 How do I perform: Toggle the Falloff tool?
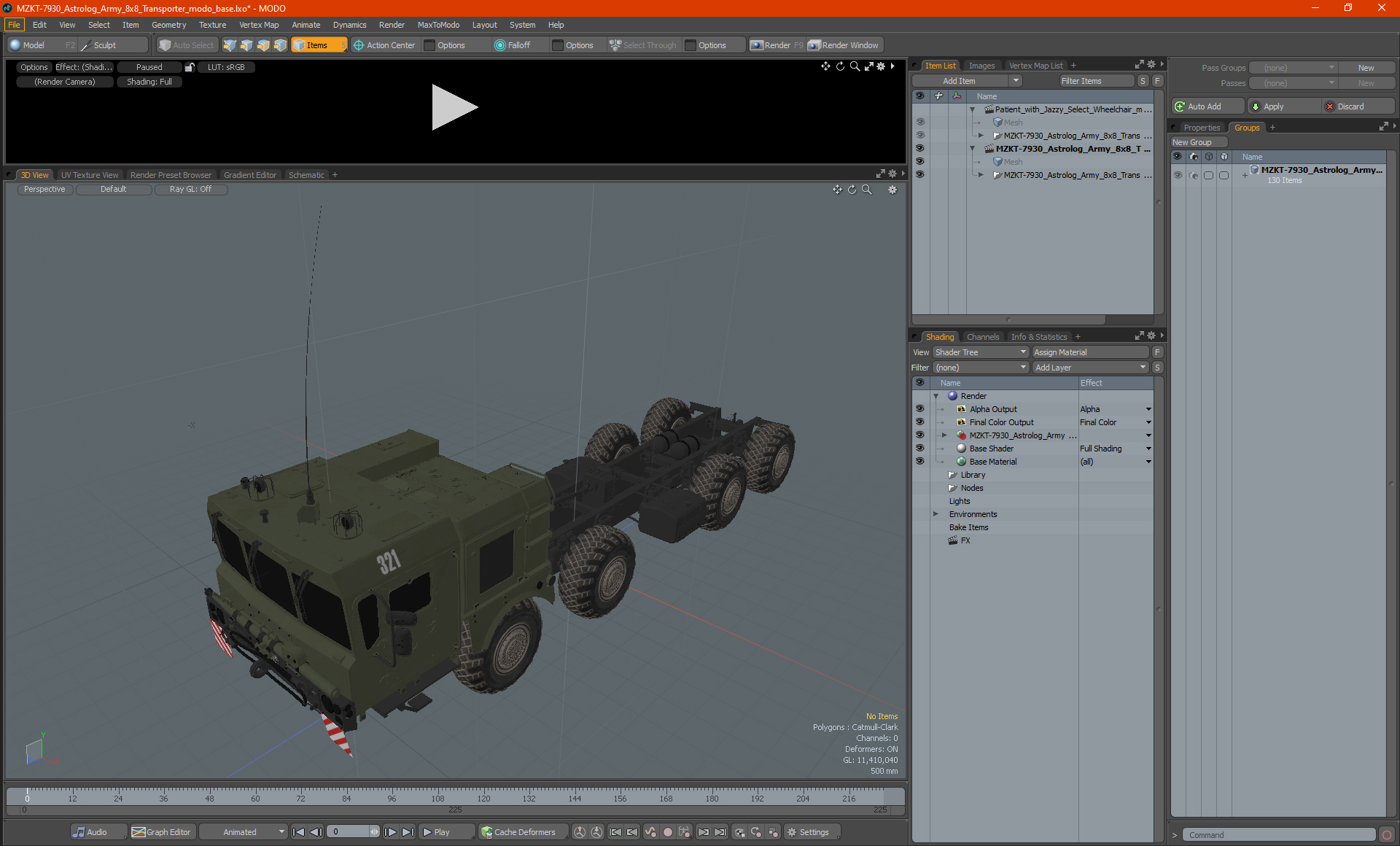[x=513, y=45]
